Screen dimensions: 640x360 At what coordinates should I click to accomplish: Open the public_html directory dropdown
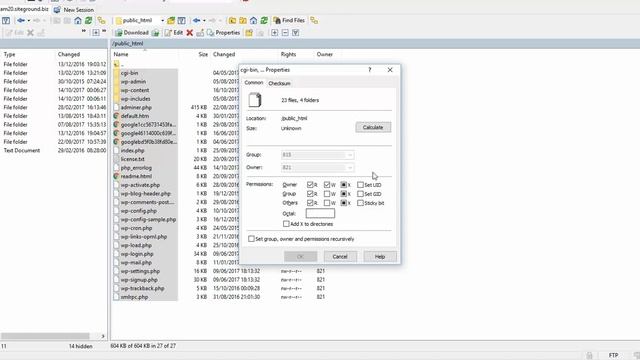162,20
